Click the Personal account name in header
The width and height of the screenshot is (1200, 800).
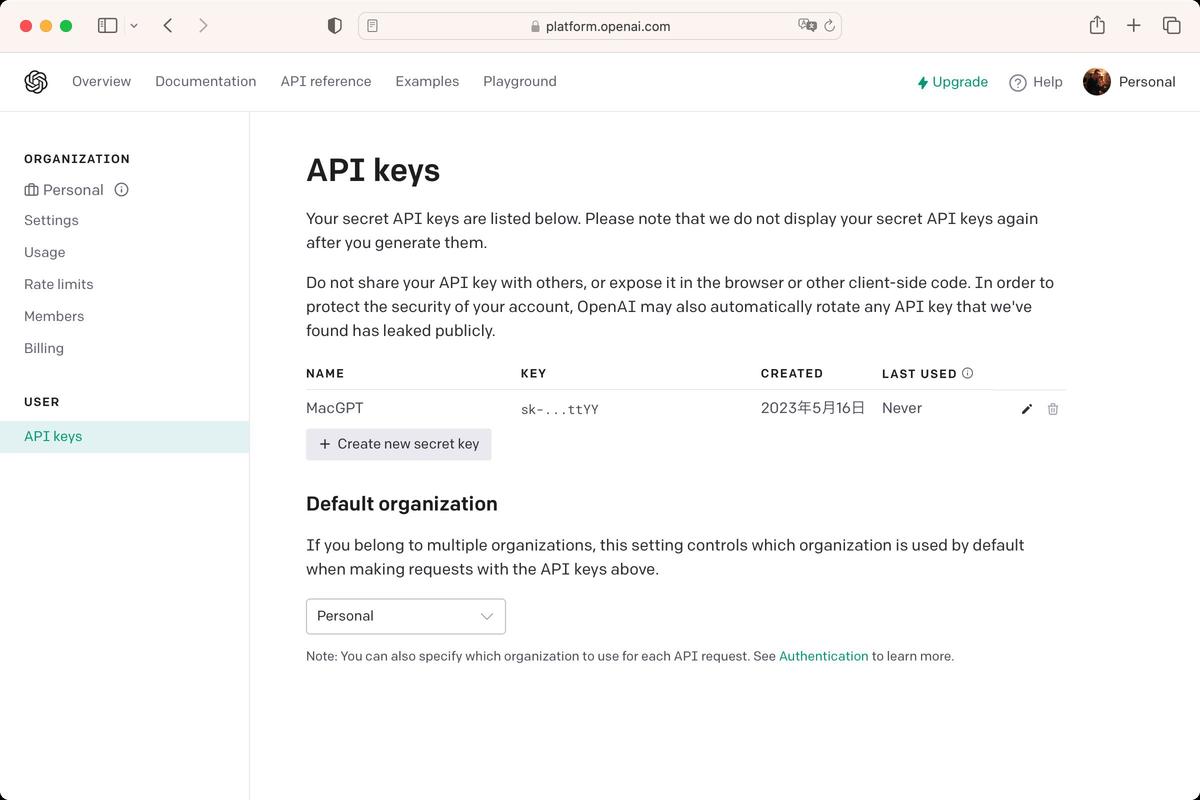[1147, 82]
